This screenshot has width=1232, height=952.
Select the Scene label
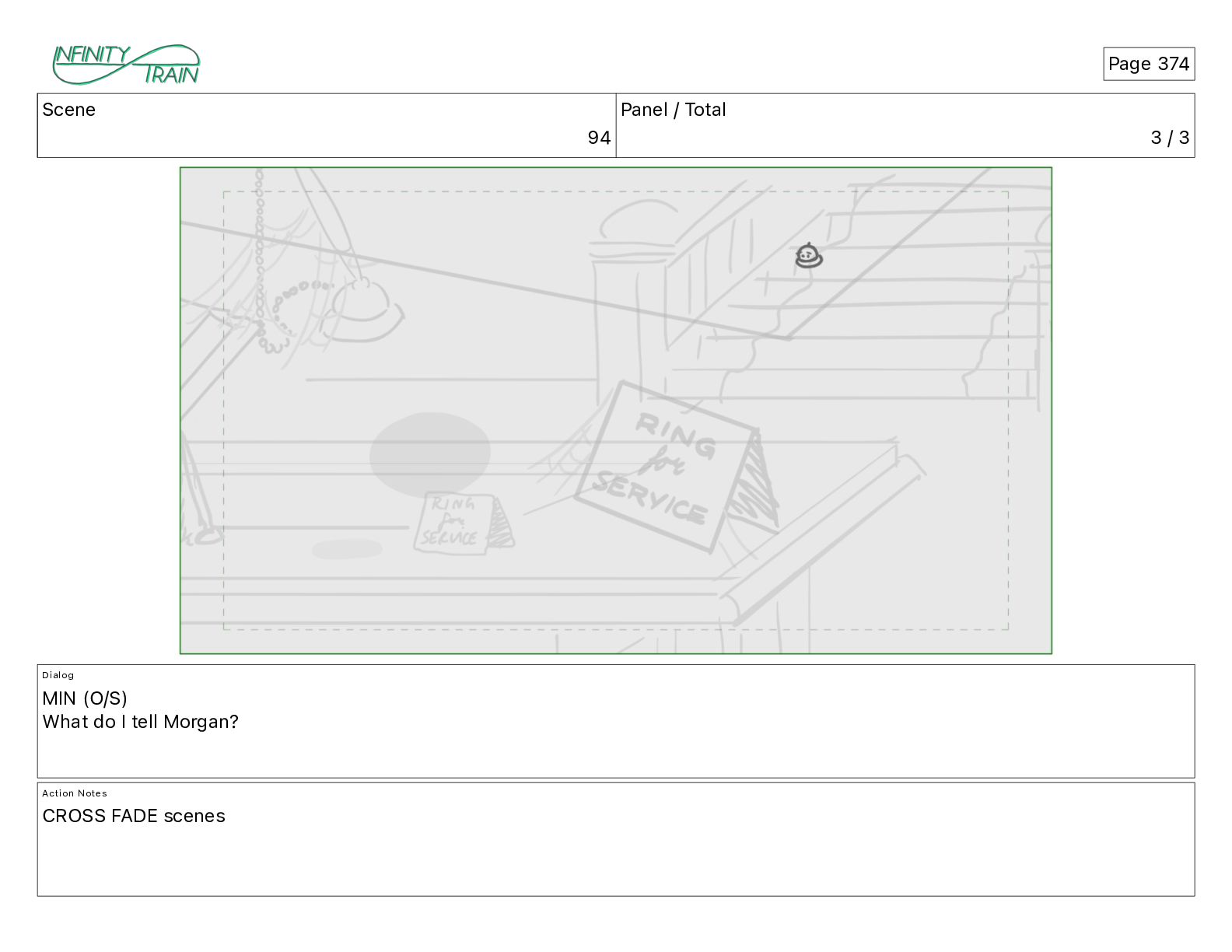pos(69,110)
